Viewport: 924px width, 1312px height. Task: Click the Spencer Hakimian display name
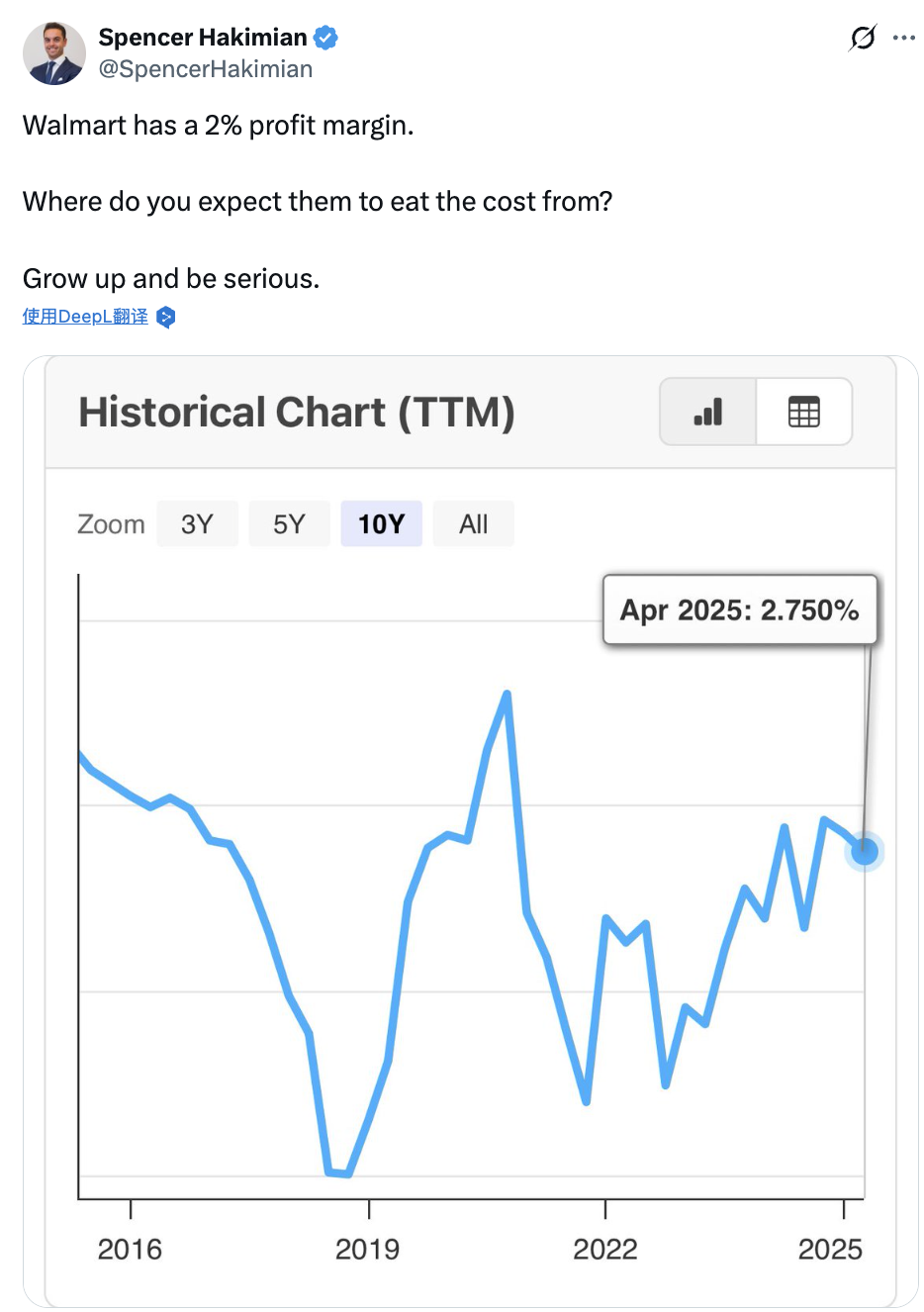(x=203, y=38)
